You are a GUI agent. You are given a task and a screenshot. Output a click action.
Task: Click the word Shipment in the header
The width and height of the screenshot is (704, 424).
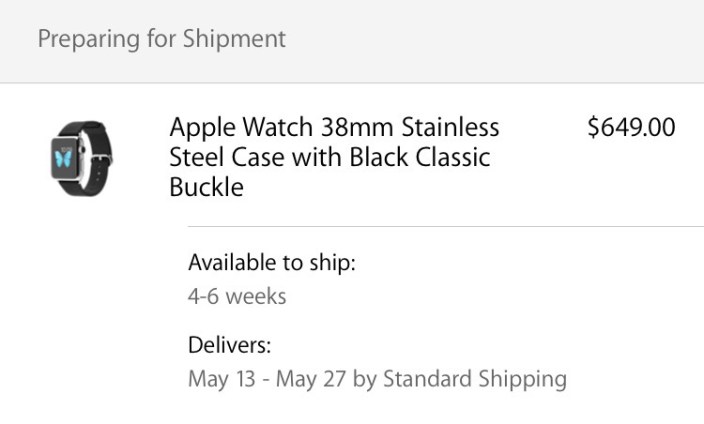[x=236, y=39]
